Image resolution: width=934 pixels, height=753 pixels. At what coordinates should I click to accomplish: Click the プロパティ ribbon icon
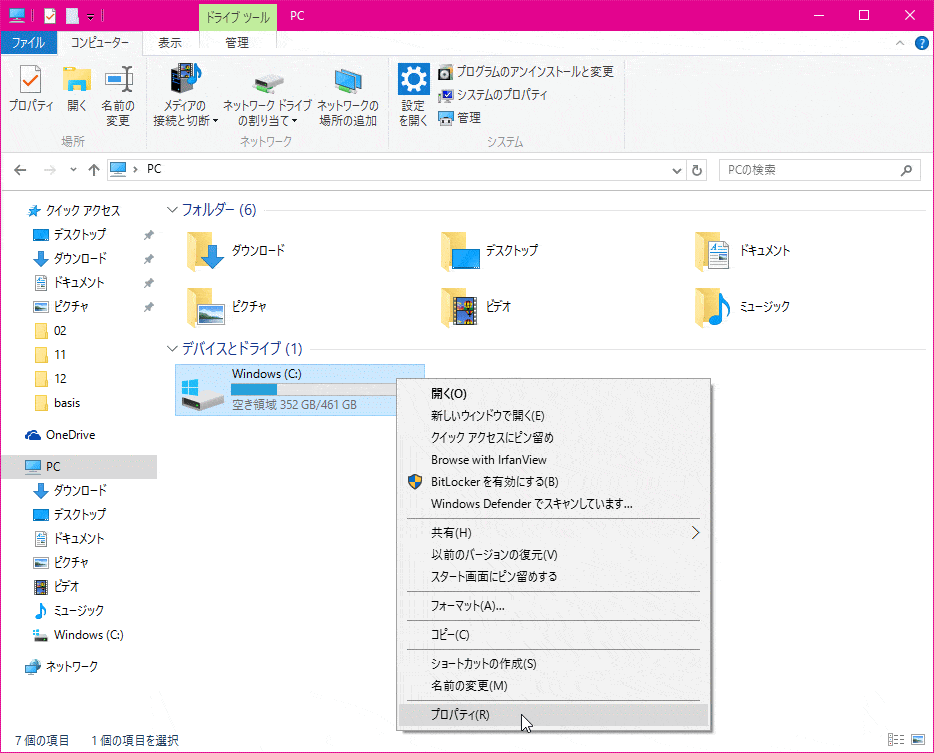click(x=30, y=88)
